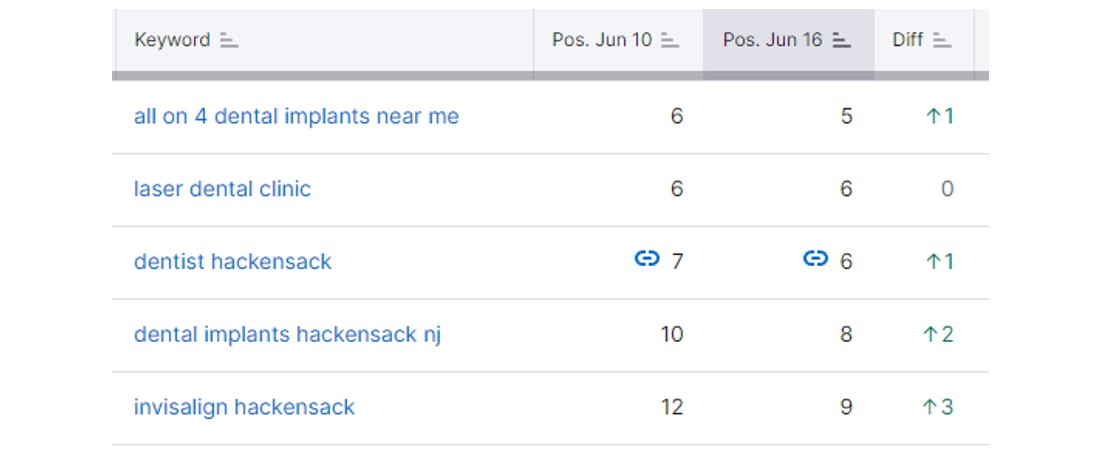Image resolution: width=1100 pixels, height=450 pixels.
Task: Click the 0 diff for laser dental clinic
Action: click(947, 189)
